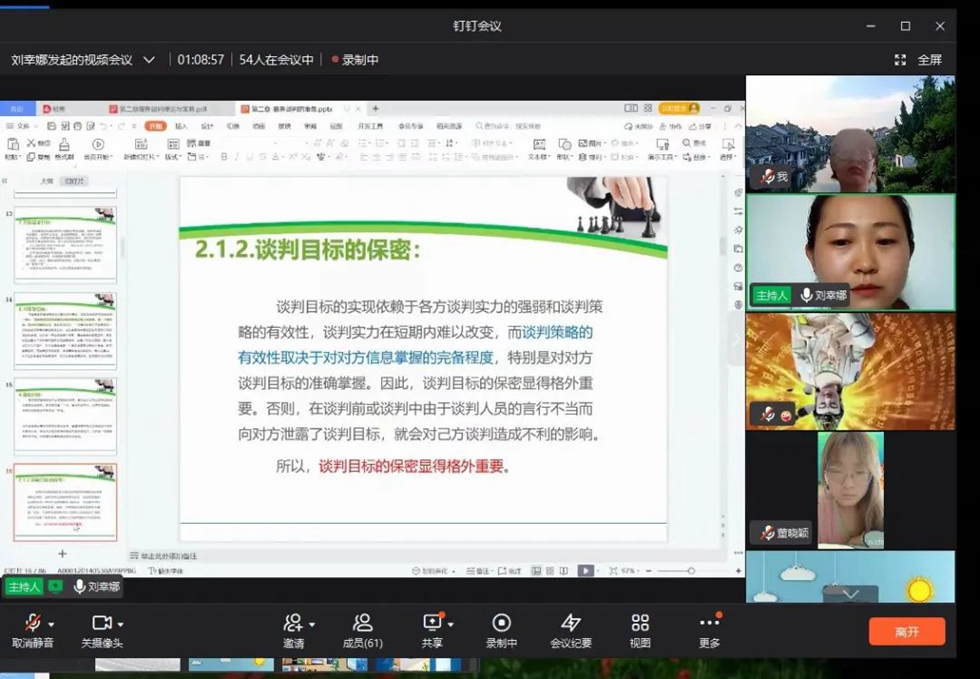
Task: Toggle recording via 录制中 button
Action: click(x=501, y=624)
